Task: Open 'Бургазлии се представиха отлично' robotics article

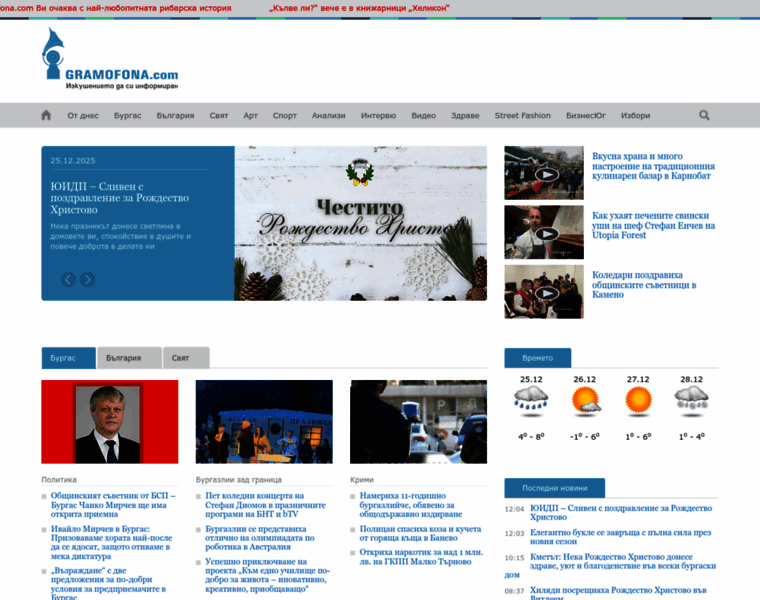Action: pos(260,537)
